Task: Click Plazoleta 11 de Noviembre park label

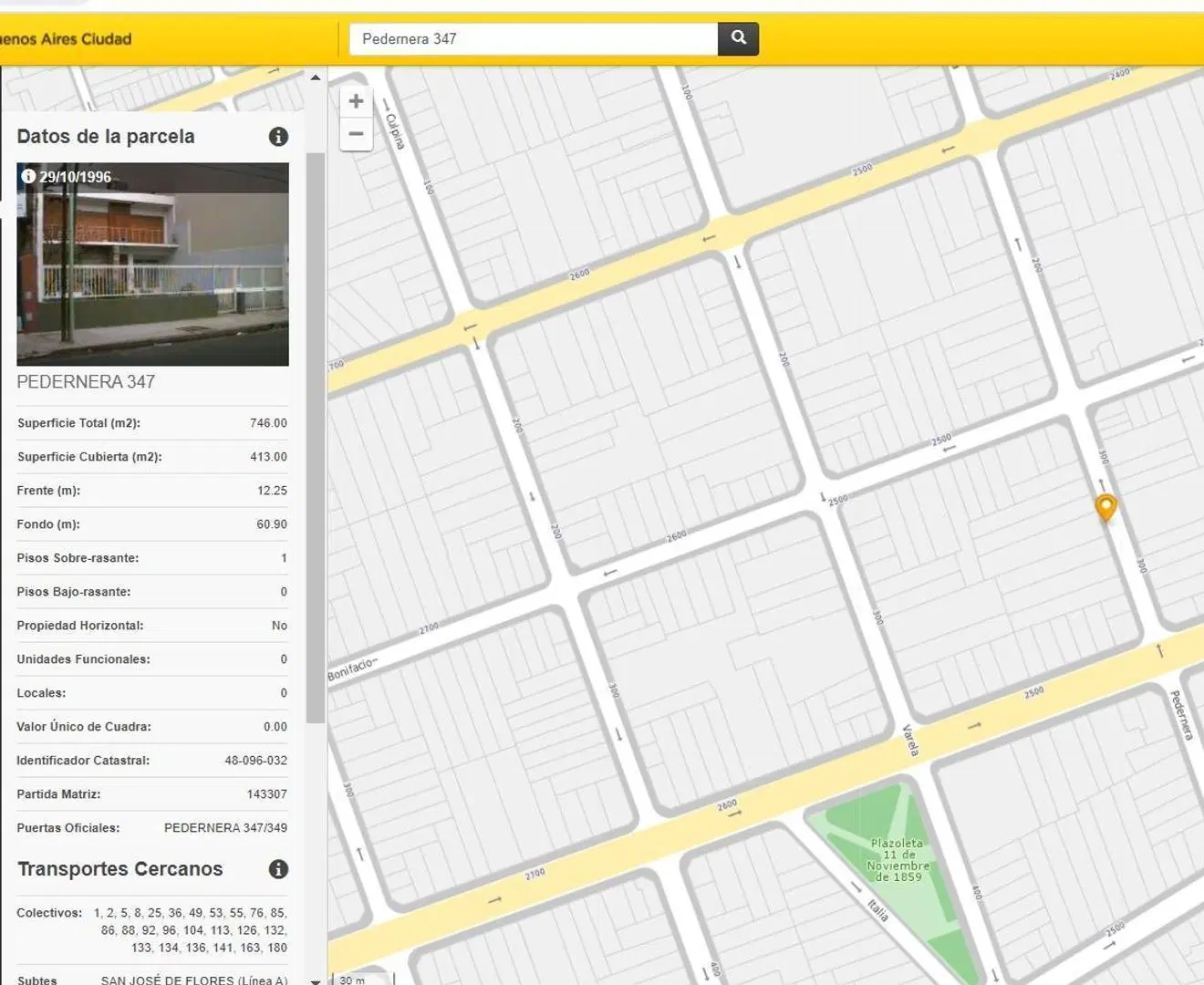Action: (x=898, y=860)
